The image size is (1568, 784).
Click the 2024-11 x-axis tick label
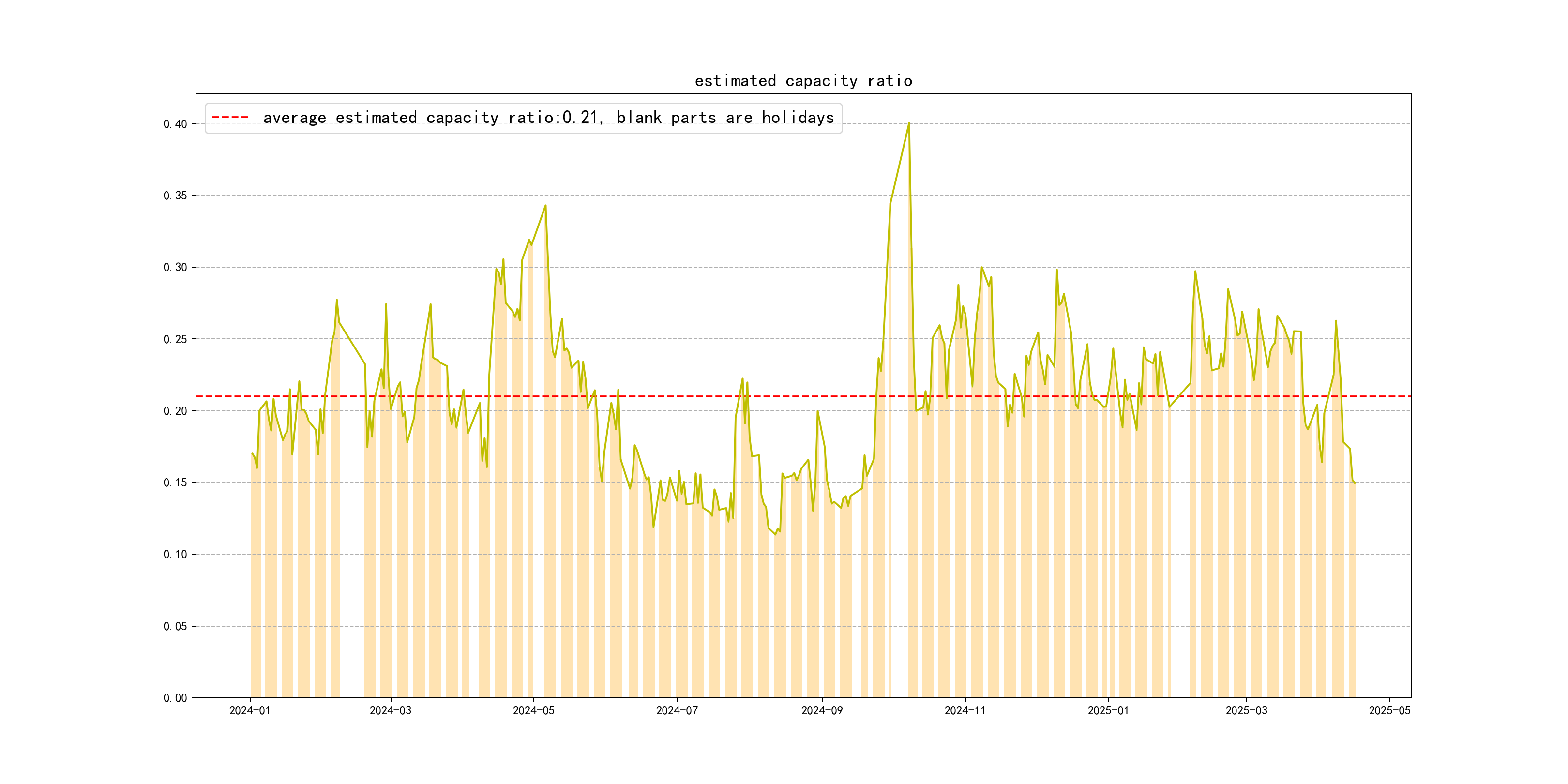[965, 710]
